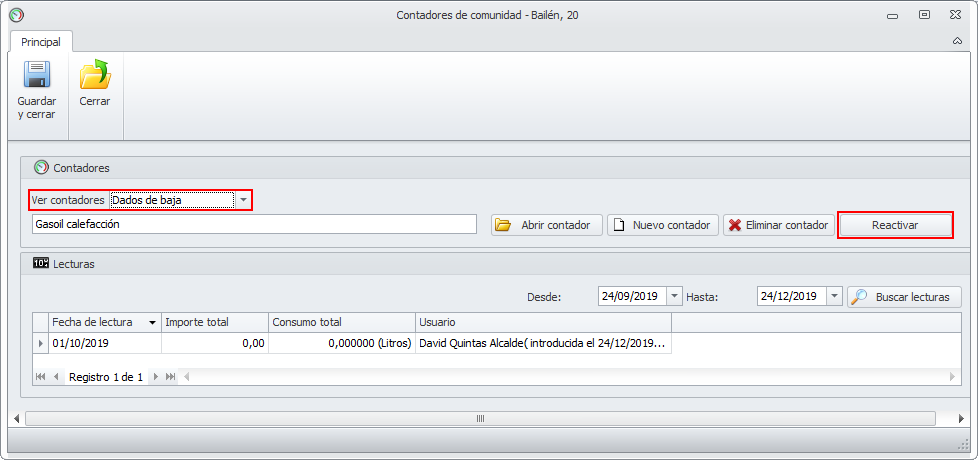Close the Contadores de comunidad window
This screenshot has height=460, width=978.
coord(955,14)
